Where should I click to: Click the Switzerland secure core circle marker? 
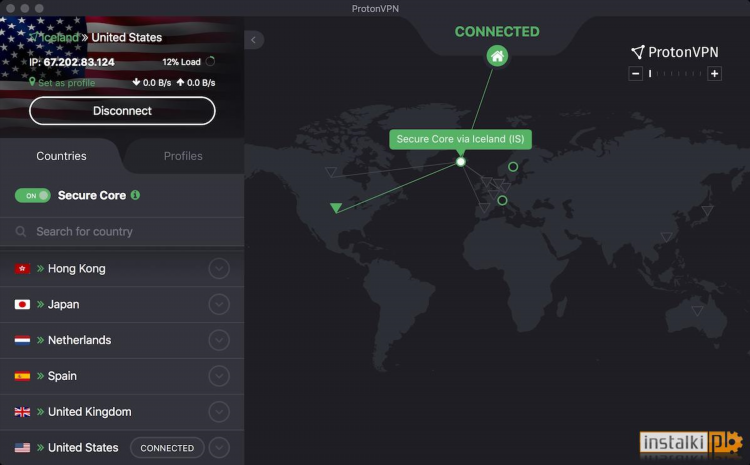click(502, 200)
